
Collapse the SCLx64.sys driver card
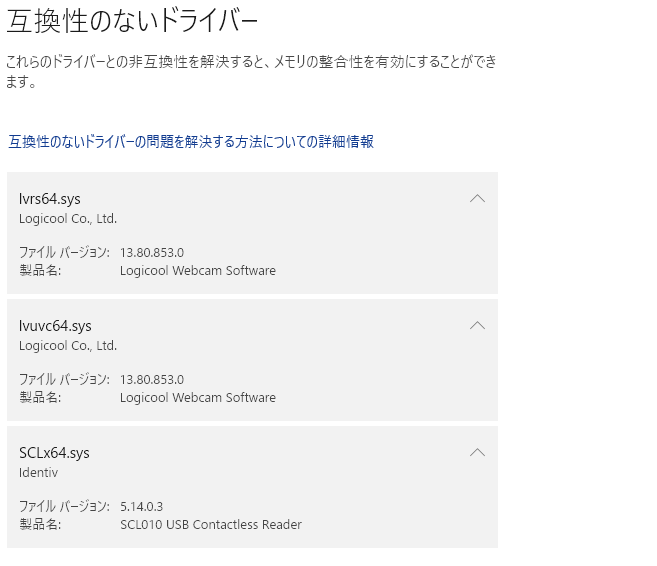[477, 452]
